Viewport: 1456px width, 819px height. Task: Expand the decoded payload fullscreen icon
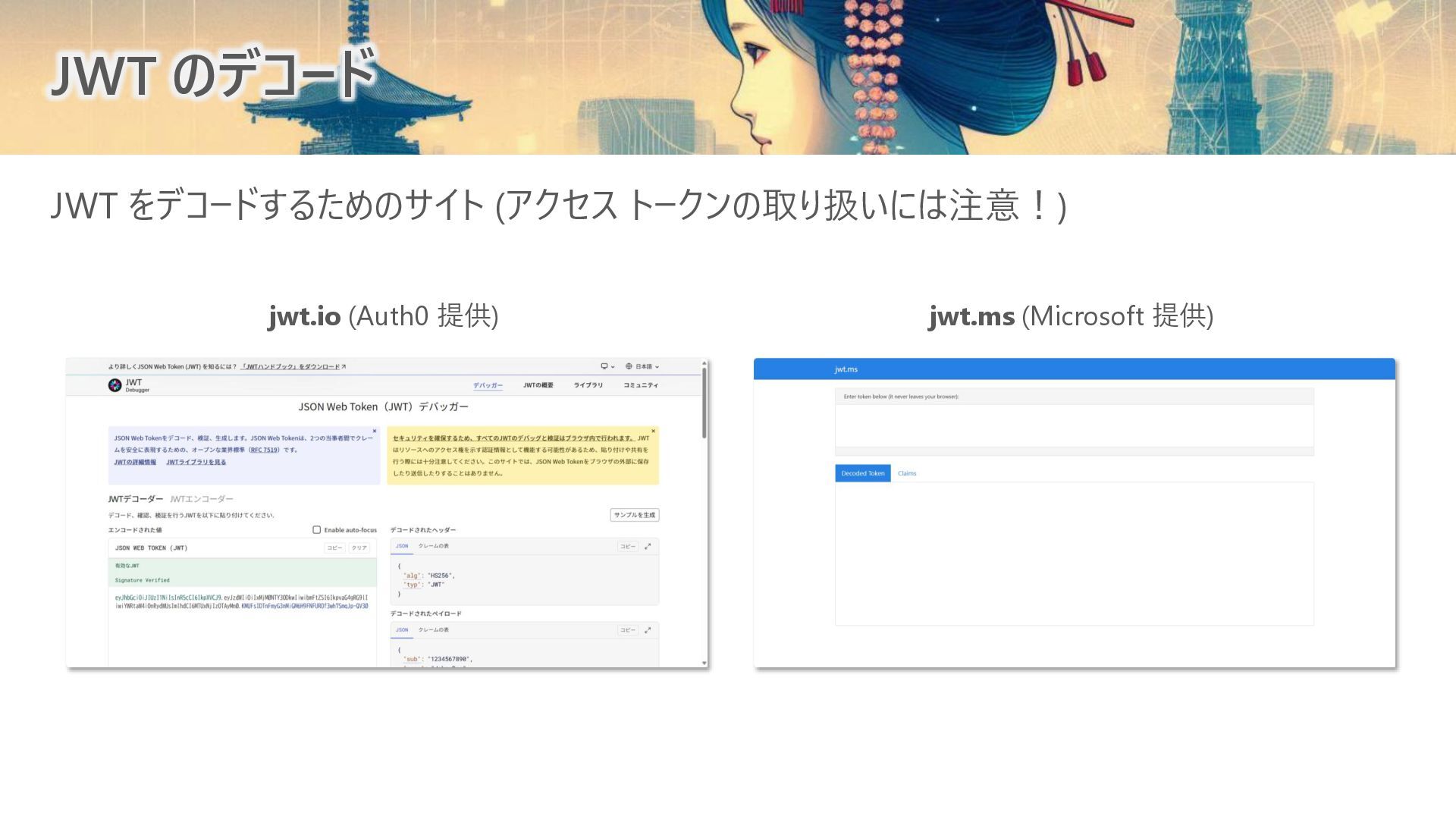coord(648,630)
